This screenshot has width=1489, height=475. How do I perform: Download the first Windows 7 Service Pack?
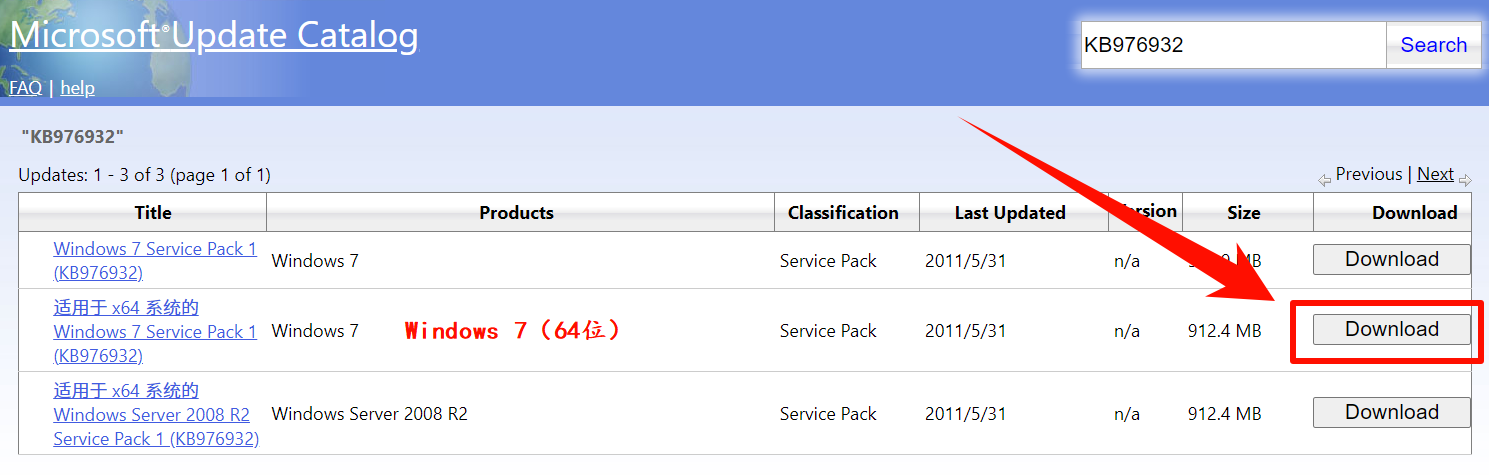[x=1391, y=259]
